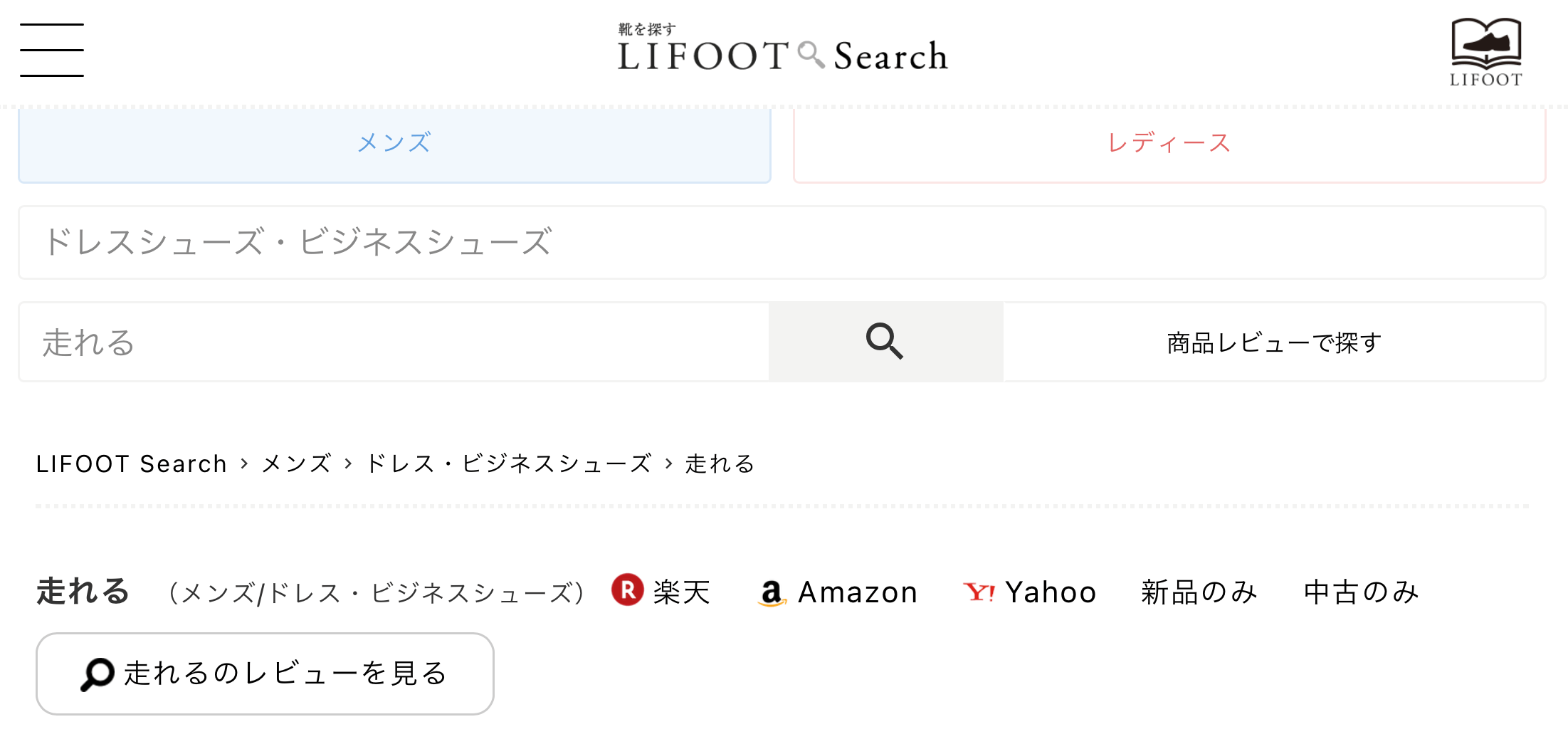The width and height of the screenshot is (1568, 744).
Task: Open 走れるのレビューを見る button
Action: [265, 674]
